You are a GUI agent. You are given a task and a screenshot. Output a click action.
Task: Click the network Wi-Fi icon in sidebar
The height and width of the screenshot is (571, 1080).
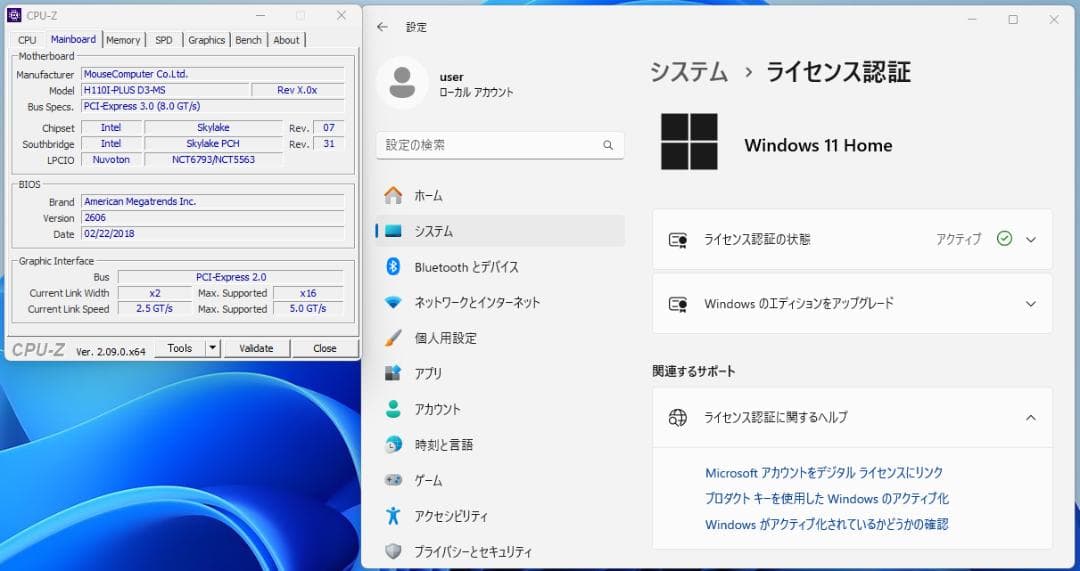click(393, 302)
